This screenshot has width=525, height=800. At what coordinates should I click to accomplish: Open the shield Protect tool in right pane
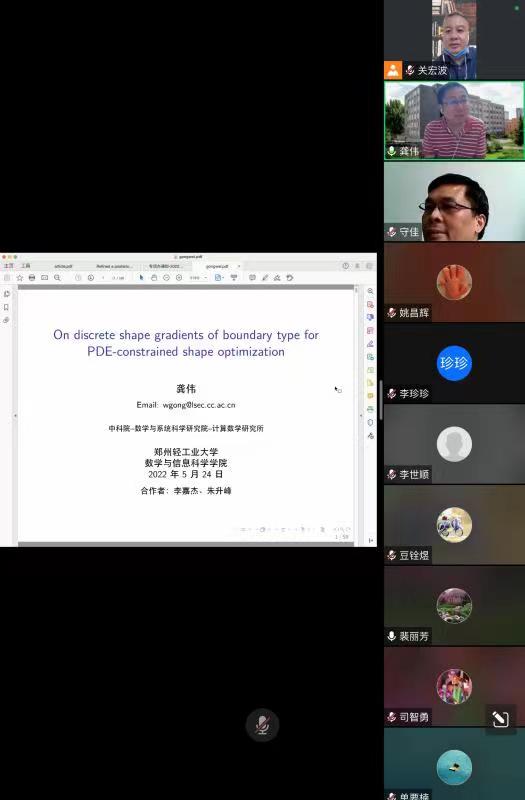370,422
